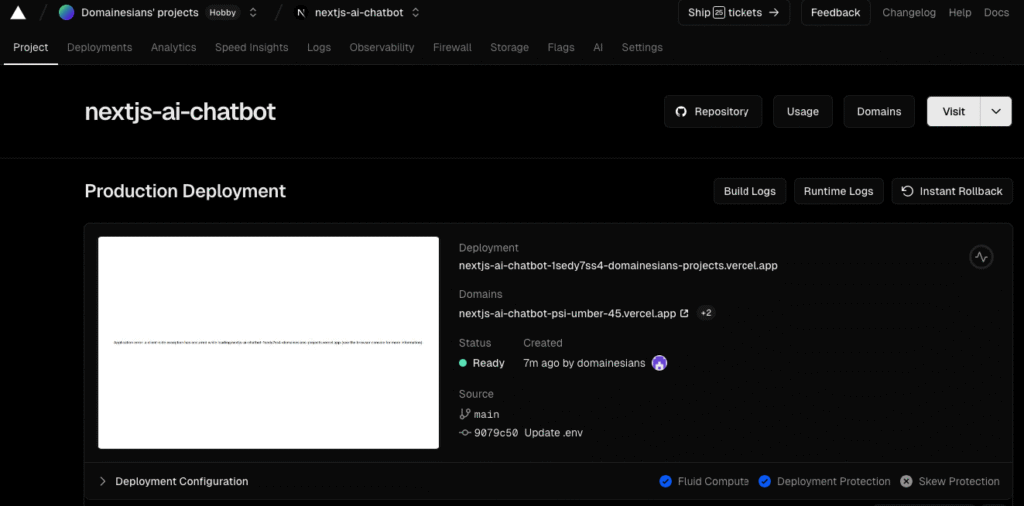Click the Visit button
This screenshot has height=506, width=1024.
[x=953, y=112]
